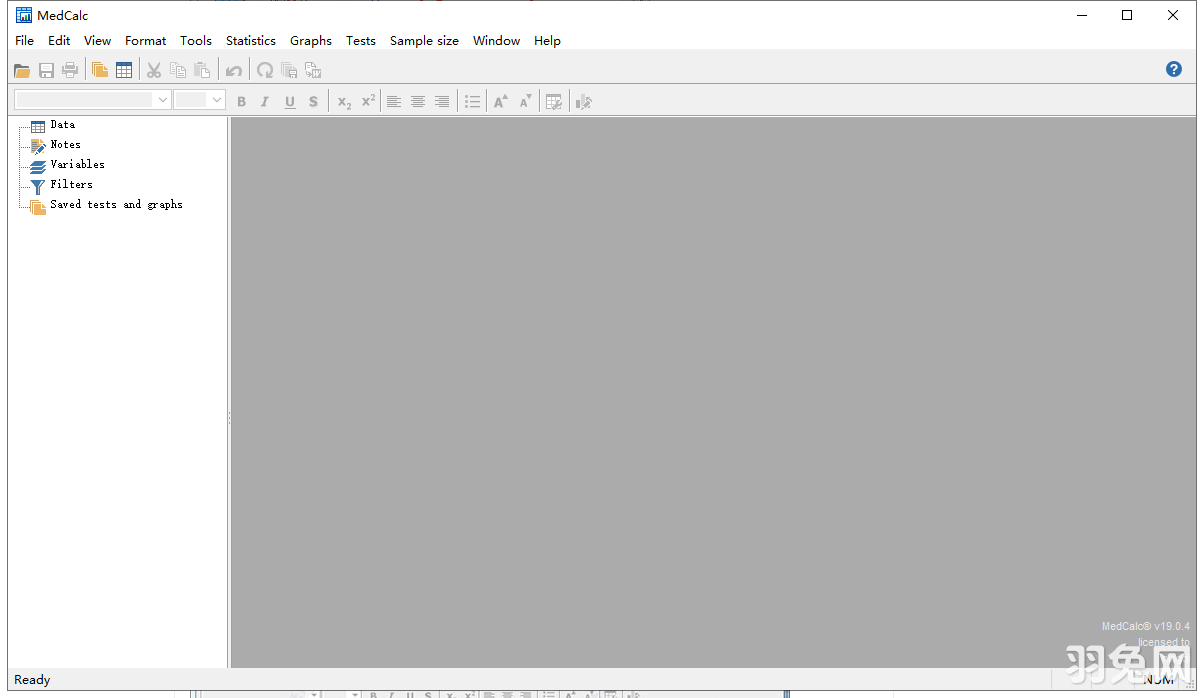The width and height of the screenshot is (1204, 698).
Task: Click the bulleted list button
Action: [472, 101]
